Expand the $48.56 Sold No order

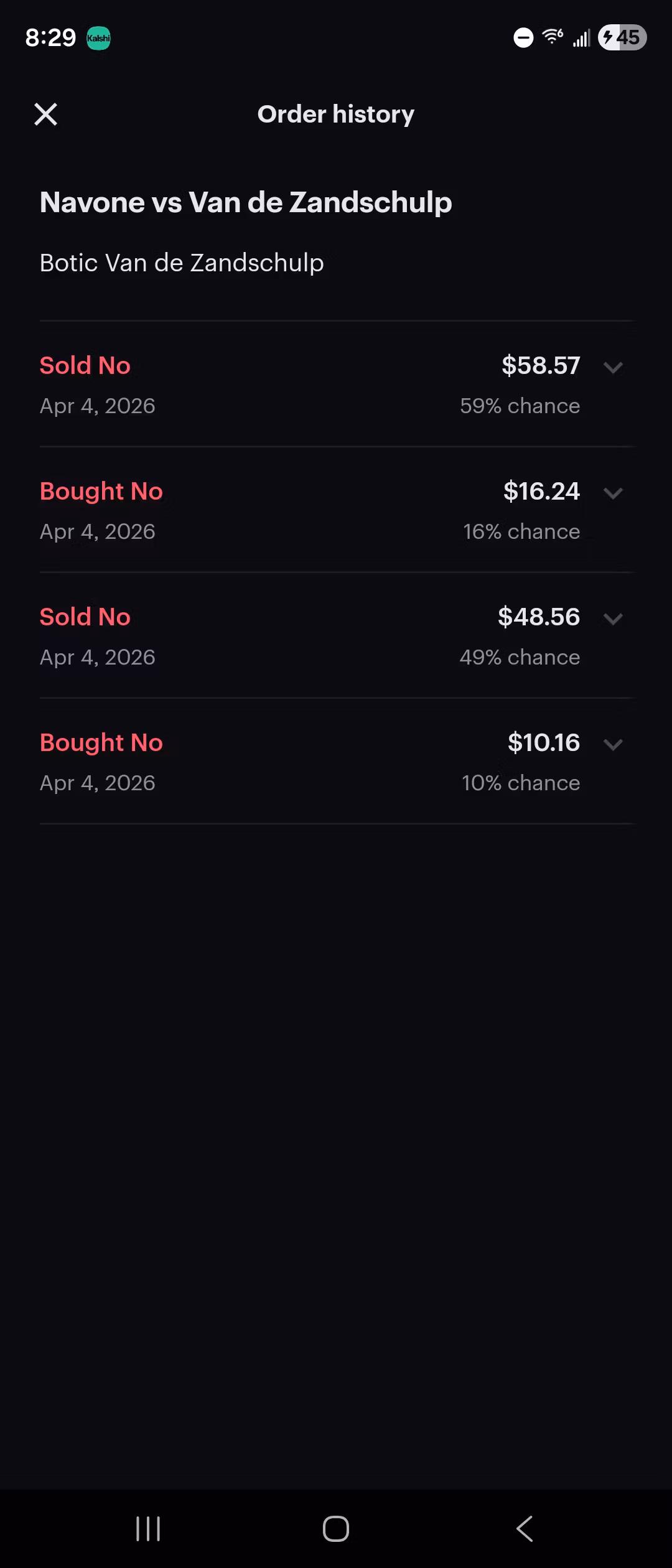(x=613, y=618)
